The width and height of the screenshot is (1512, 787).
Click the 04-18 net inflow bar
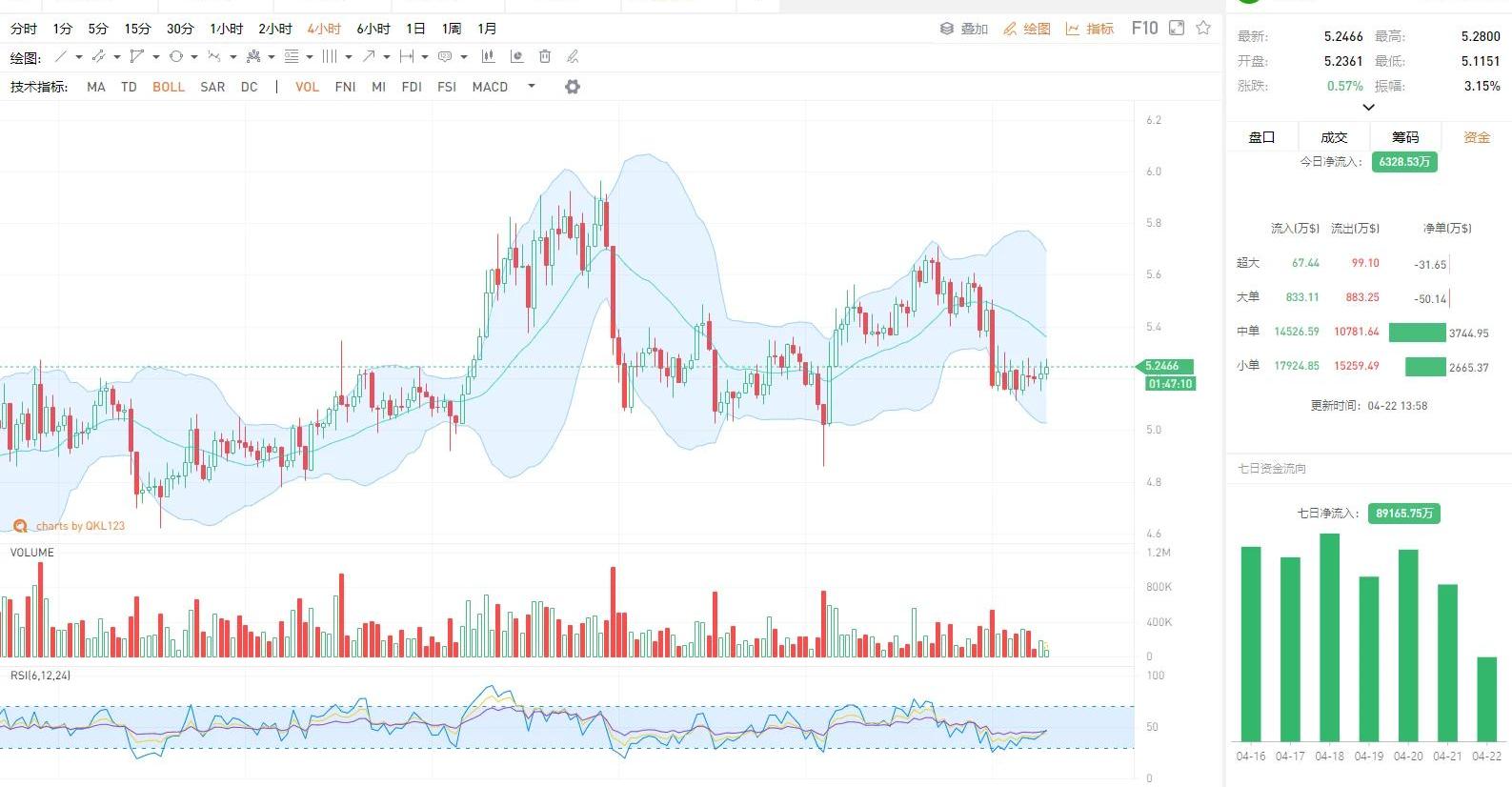(x=1329, y=636)
